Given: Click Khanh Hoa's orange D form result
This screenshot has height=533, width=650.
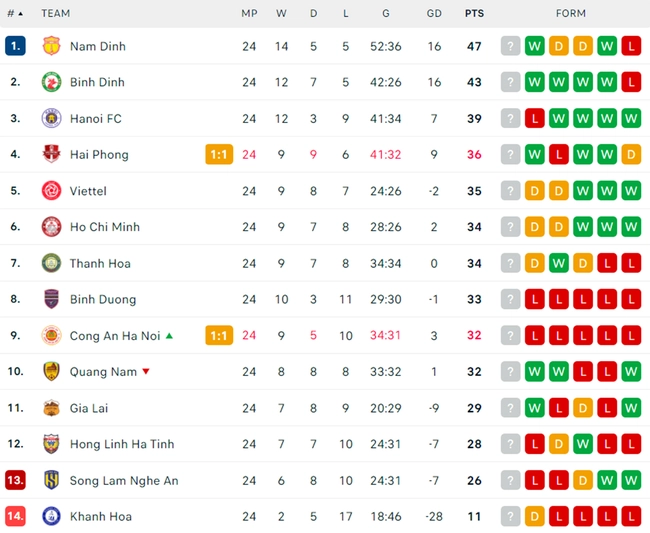Looking at the screenshot, I should pyautogui.click(x=534, y=516).
